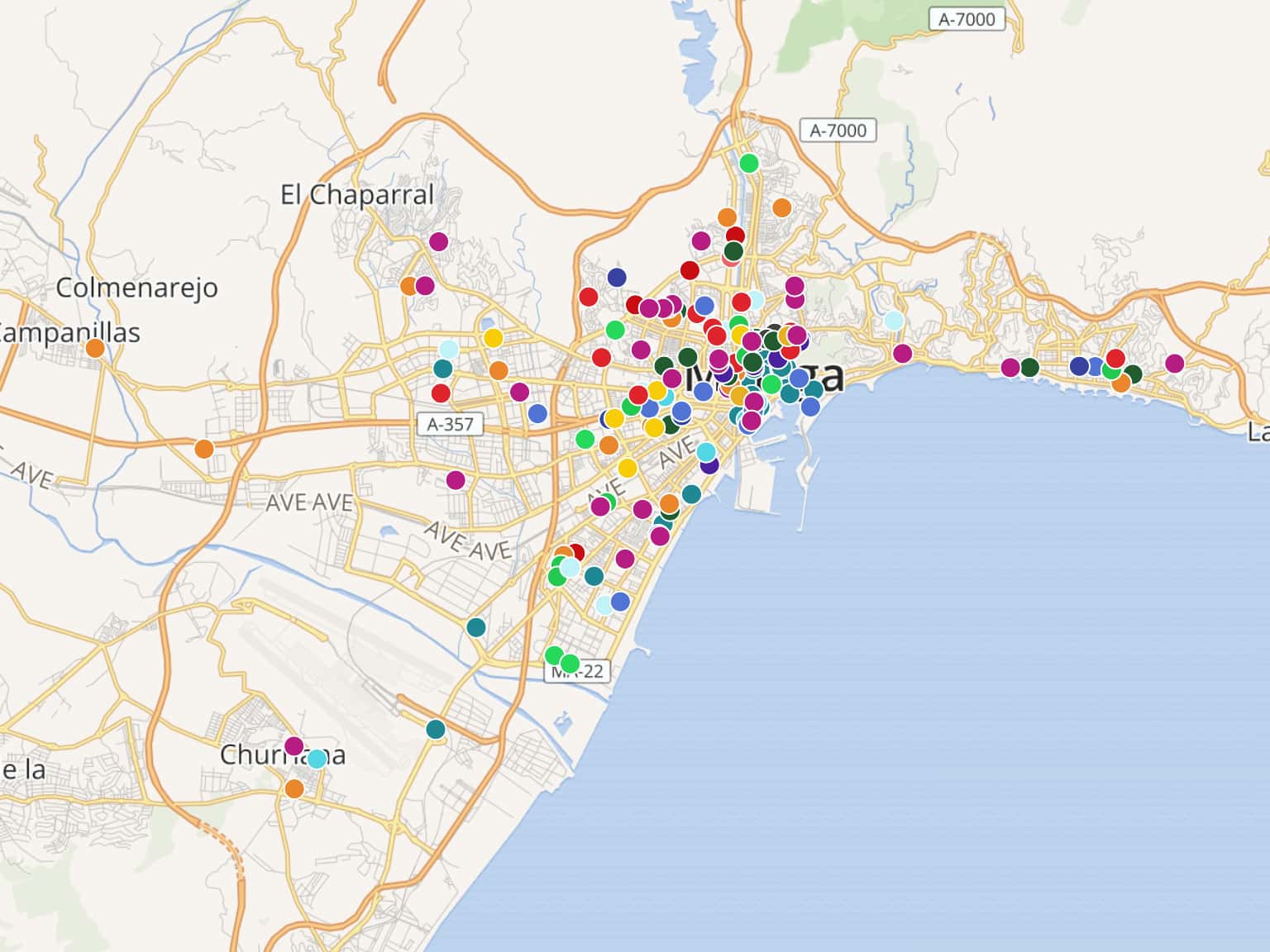This screenshot has width=1270, height=952.
Task: Select the lone magenta marker south of A-357 shield
Action: [456, 479]
